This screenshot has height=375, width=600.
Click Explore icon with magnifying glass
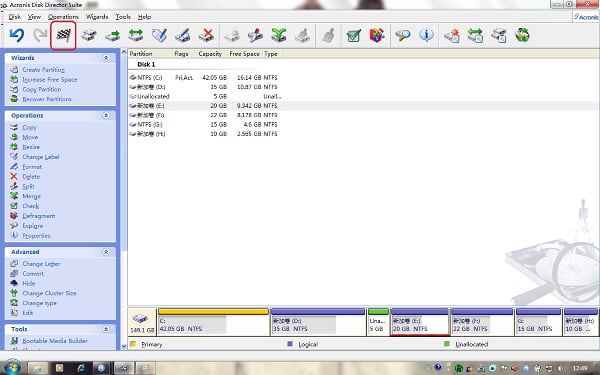(403, 36)
